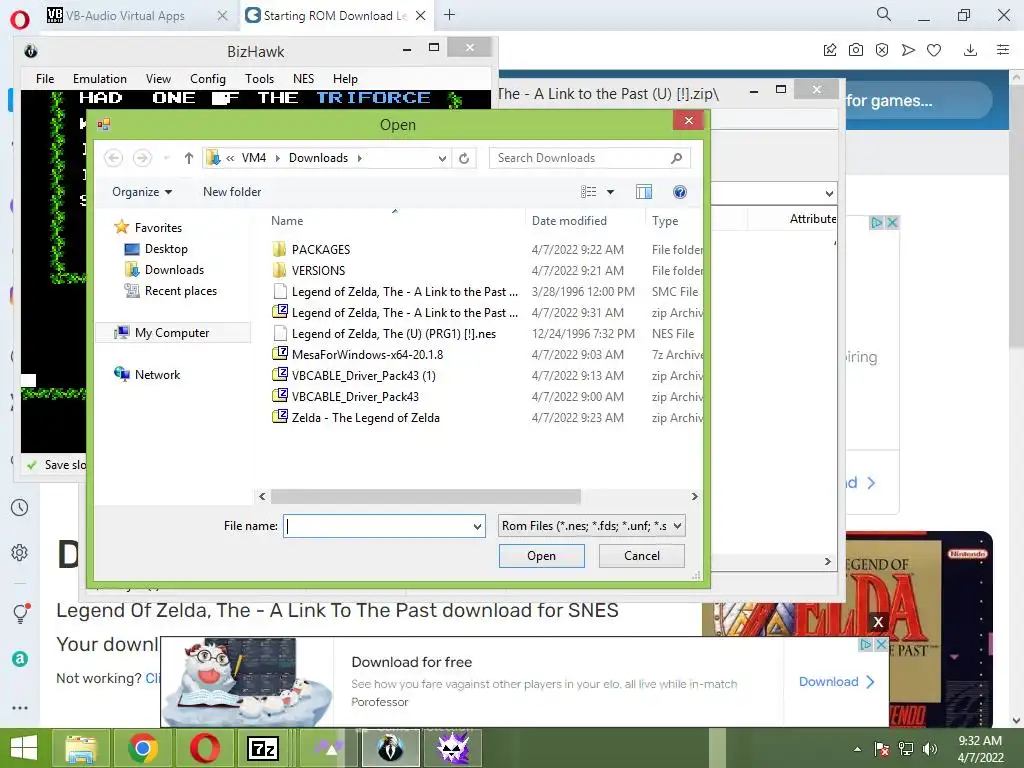Select the PACKAGES folder
Image resolution: width=1024 pixels, height=768 pixels.
pyautogui.click(x=321, y=249)
